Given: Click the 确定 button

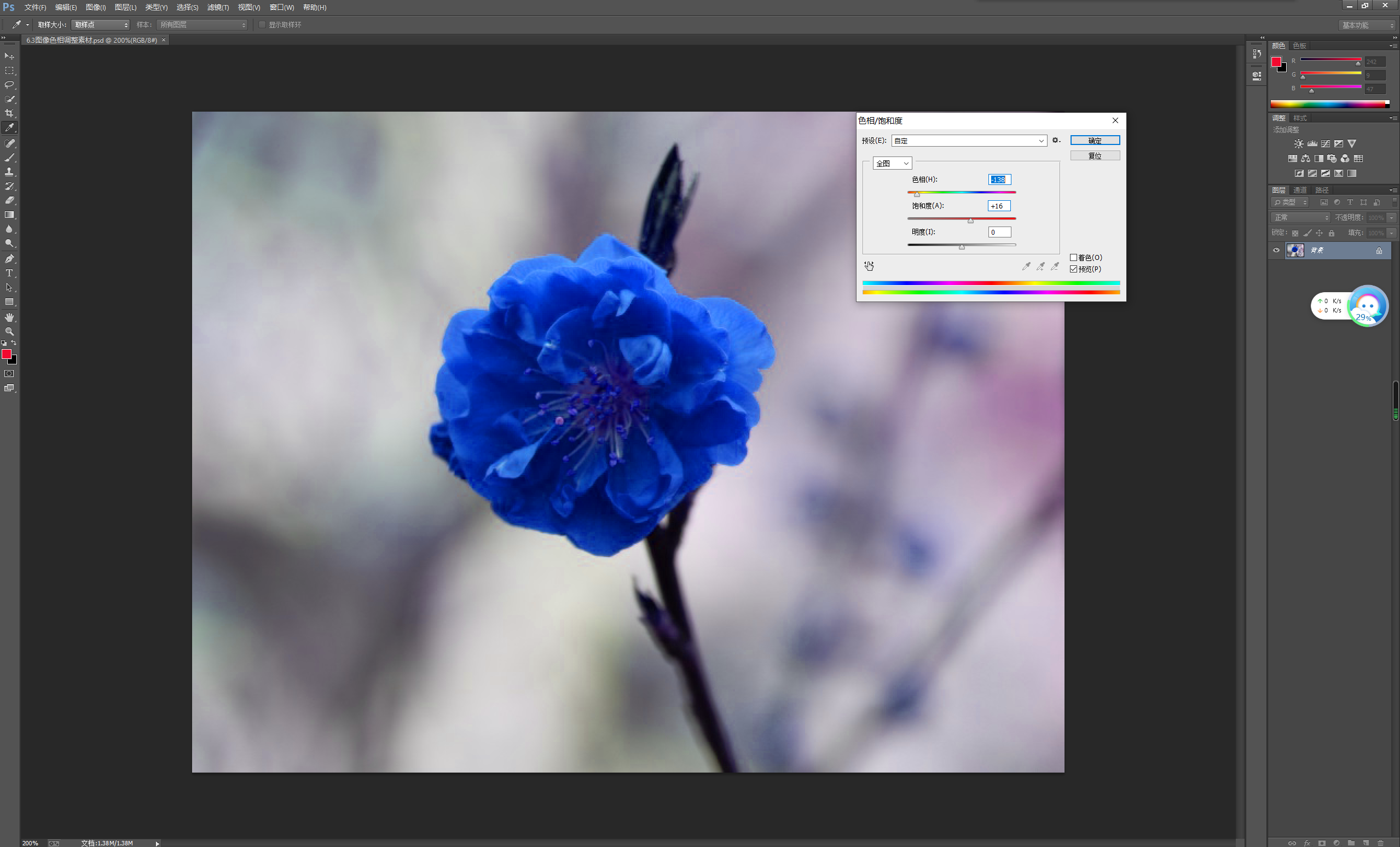Looking at the screenshot, I should point(1095,140).
